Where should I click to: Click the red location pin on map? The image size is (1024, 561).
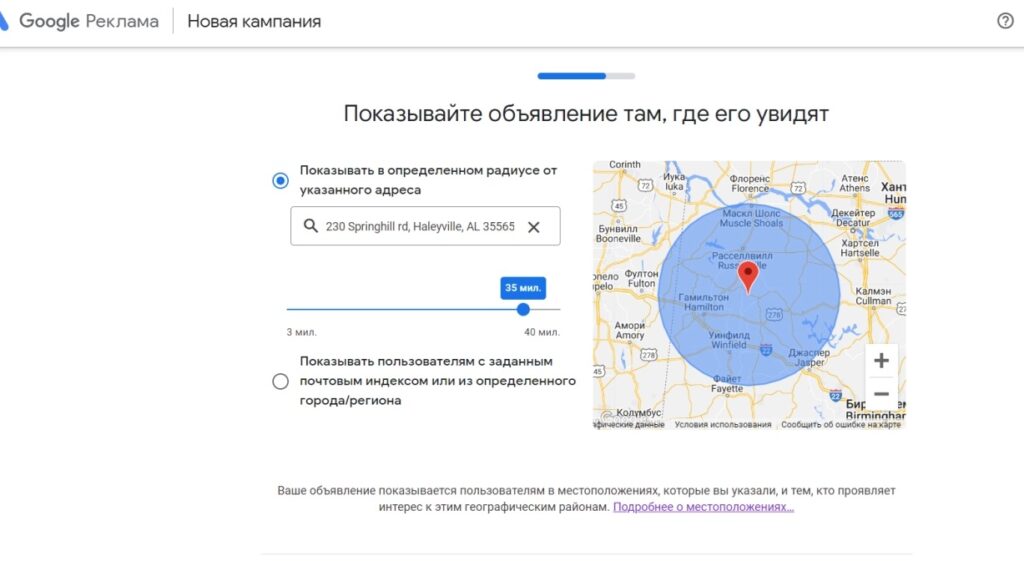point(748,276)
